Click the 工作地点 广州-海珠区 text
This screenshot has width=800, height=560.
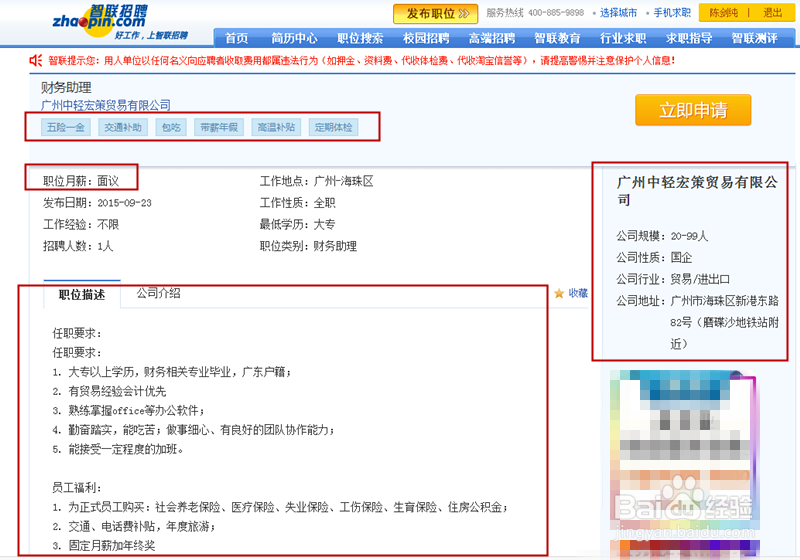click(x=316, y=181)
